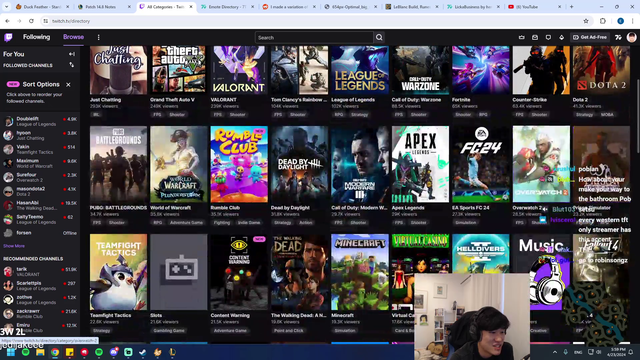This screenshot has height=360, width=640.
Task: Expand followed channels with Show More
Action: [x=14, y=246]
